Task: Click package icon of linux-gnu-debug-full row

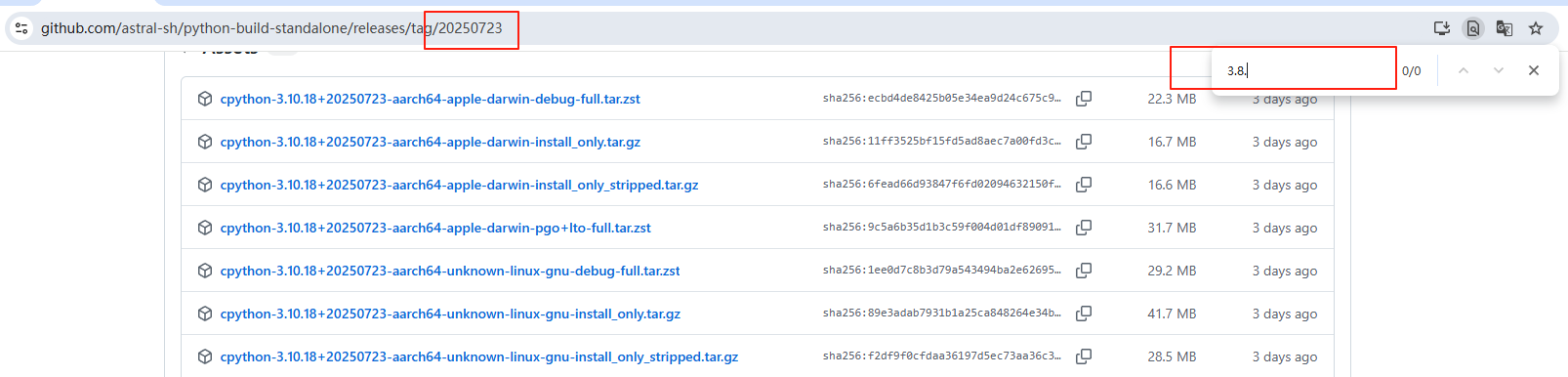Action: (205, 271)
